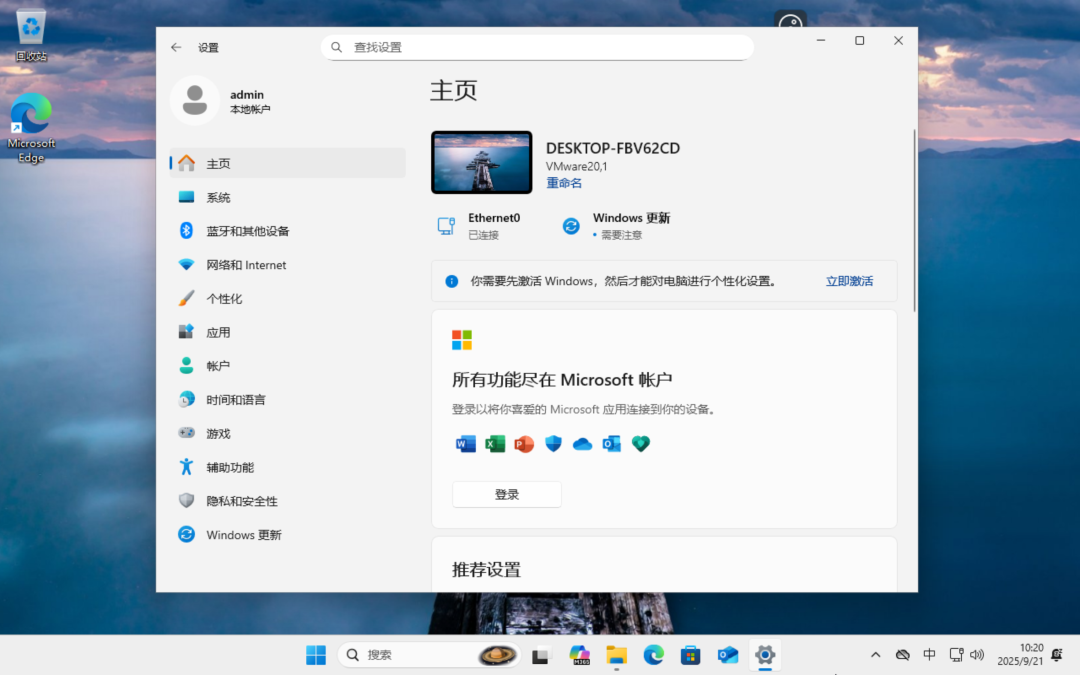
Task: Open Bluetooth and other devices settings
Action: (247, 231)
